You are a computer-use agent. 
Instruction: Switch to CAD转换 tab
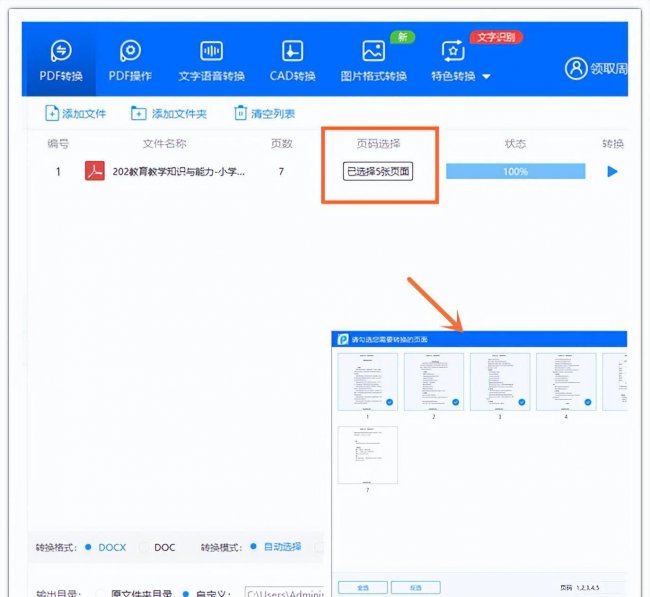click(x=292, y=61)
